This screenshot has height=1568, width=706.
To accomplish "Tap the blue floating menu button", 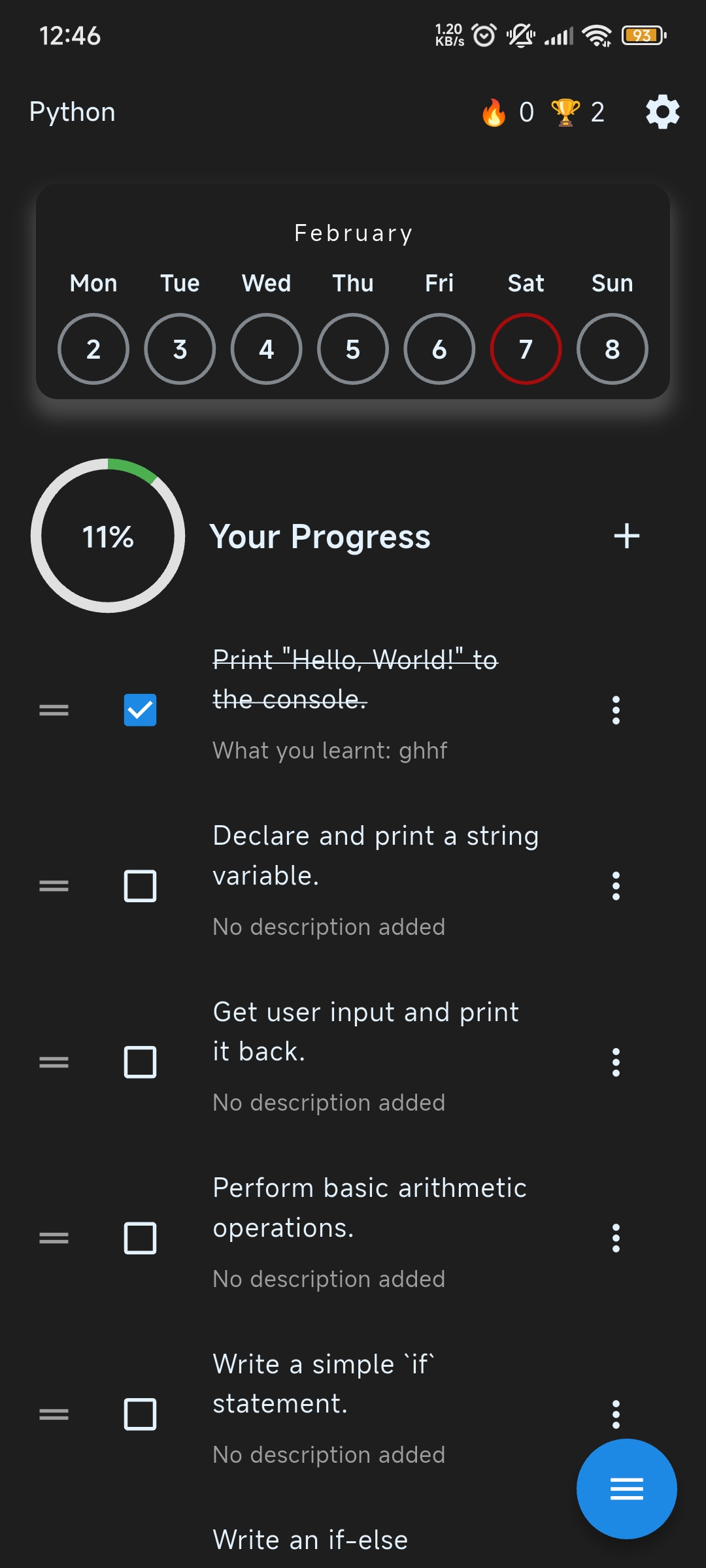I will (626, 1488).
